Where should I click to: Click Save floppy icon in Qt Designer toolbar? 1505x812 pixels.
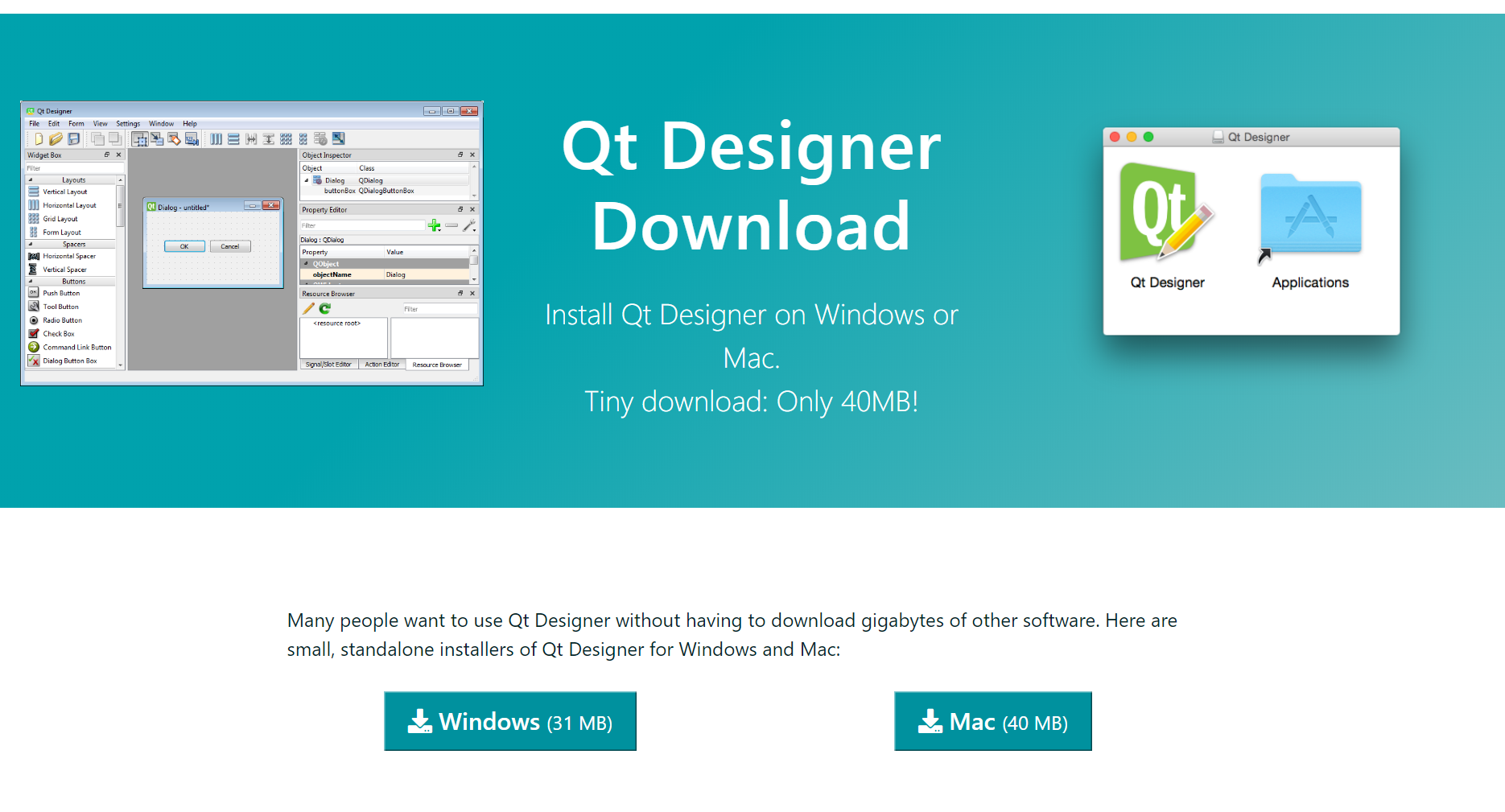73,139
